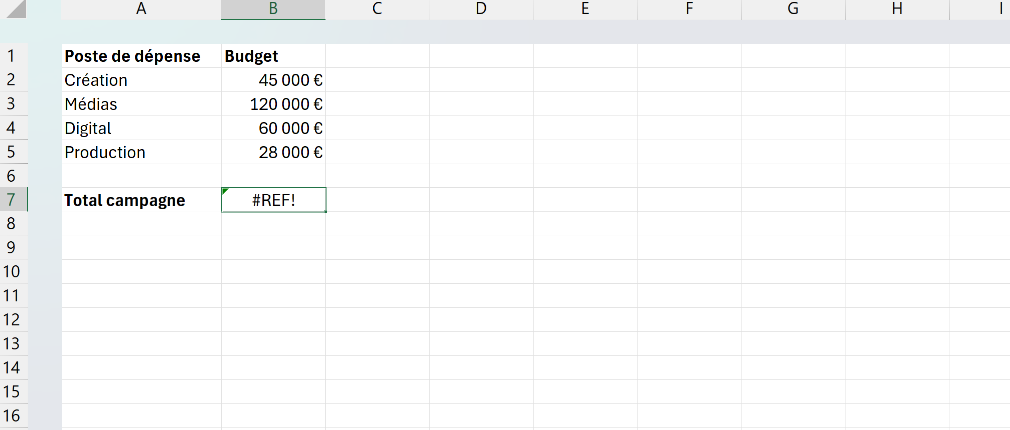Click the Total campagne label cell

point(141,200)
